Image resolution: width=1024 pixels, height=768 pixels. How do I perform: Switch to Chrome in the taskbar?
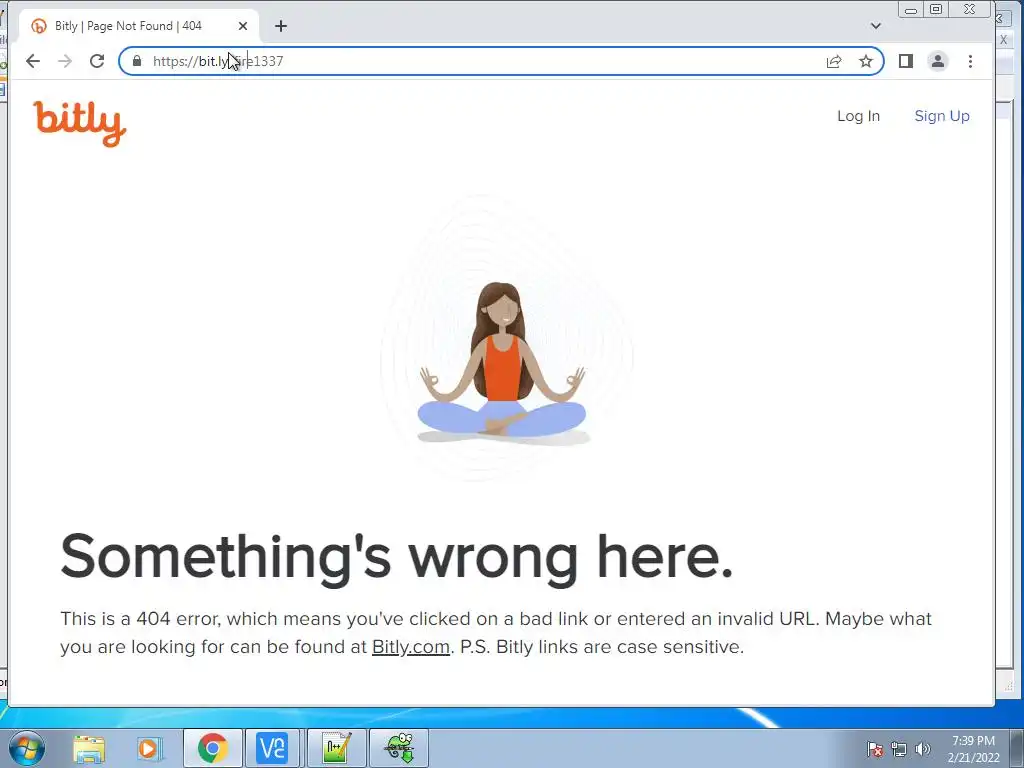213,748
